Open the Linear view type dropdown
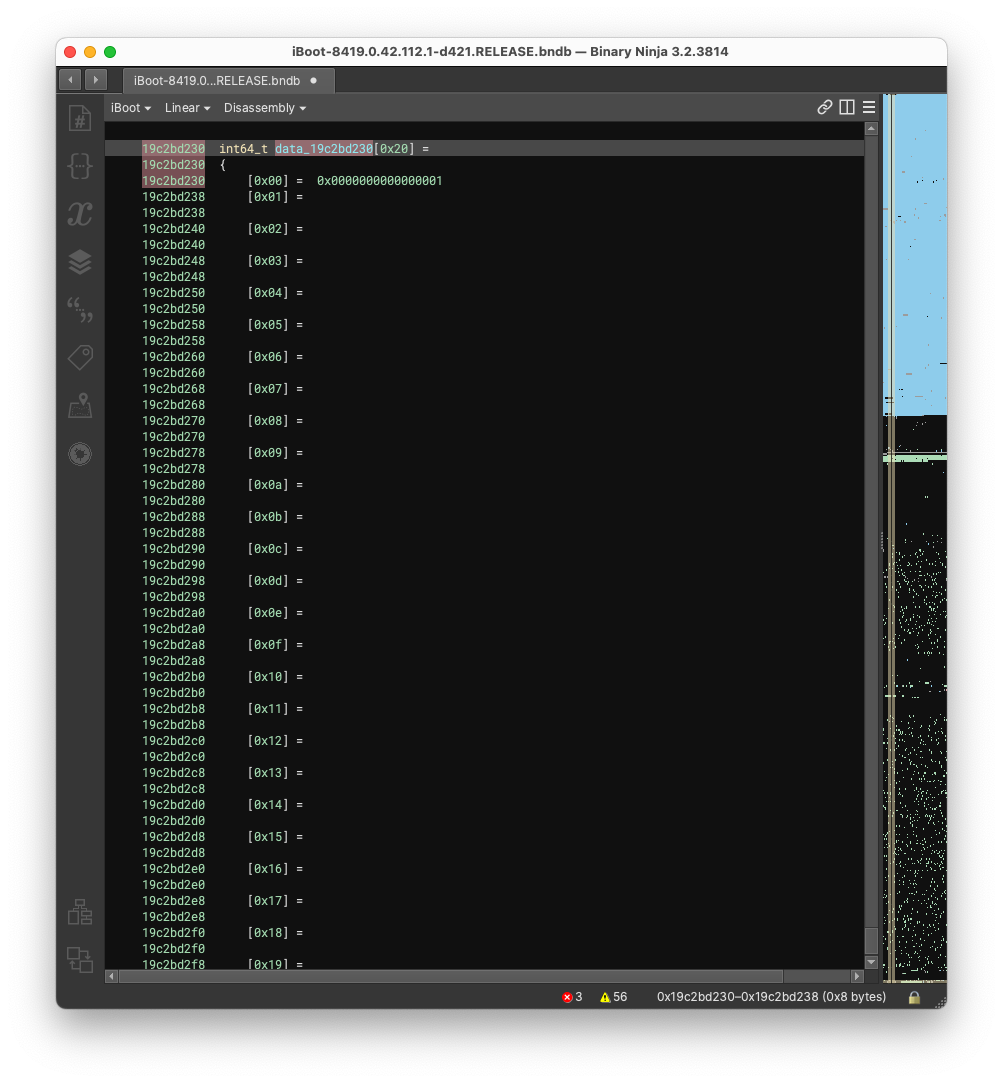Viewport: 1003px width, 1083px height. 187,108
